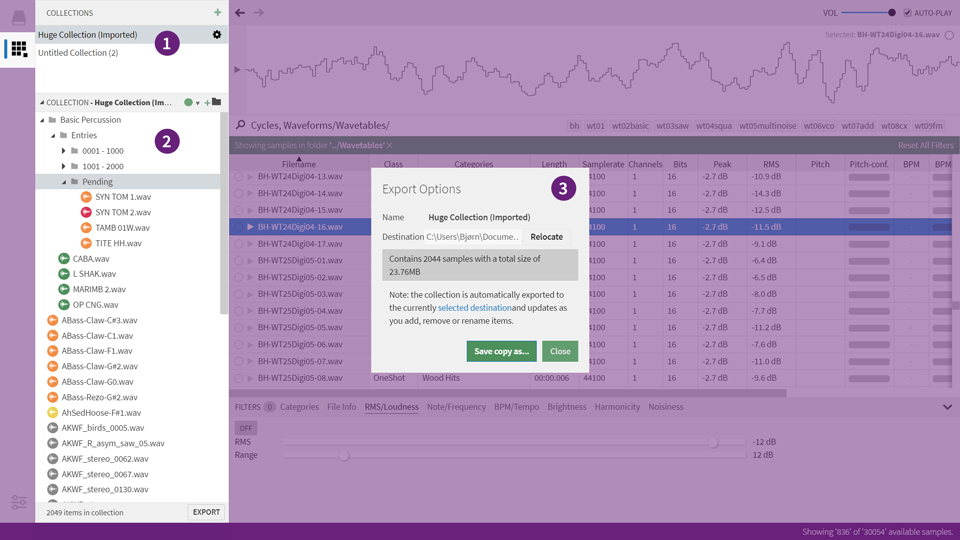Add a new collection with the plus icon
Viewport: 960px width, 540px height.
pyautogui.click(x=217, y=12)
